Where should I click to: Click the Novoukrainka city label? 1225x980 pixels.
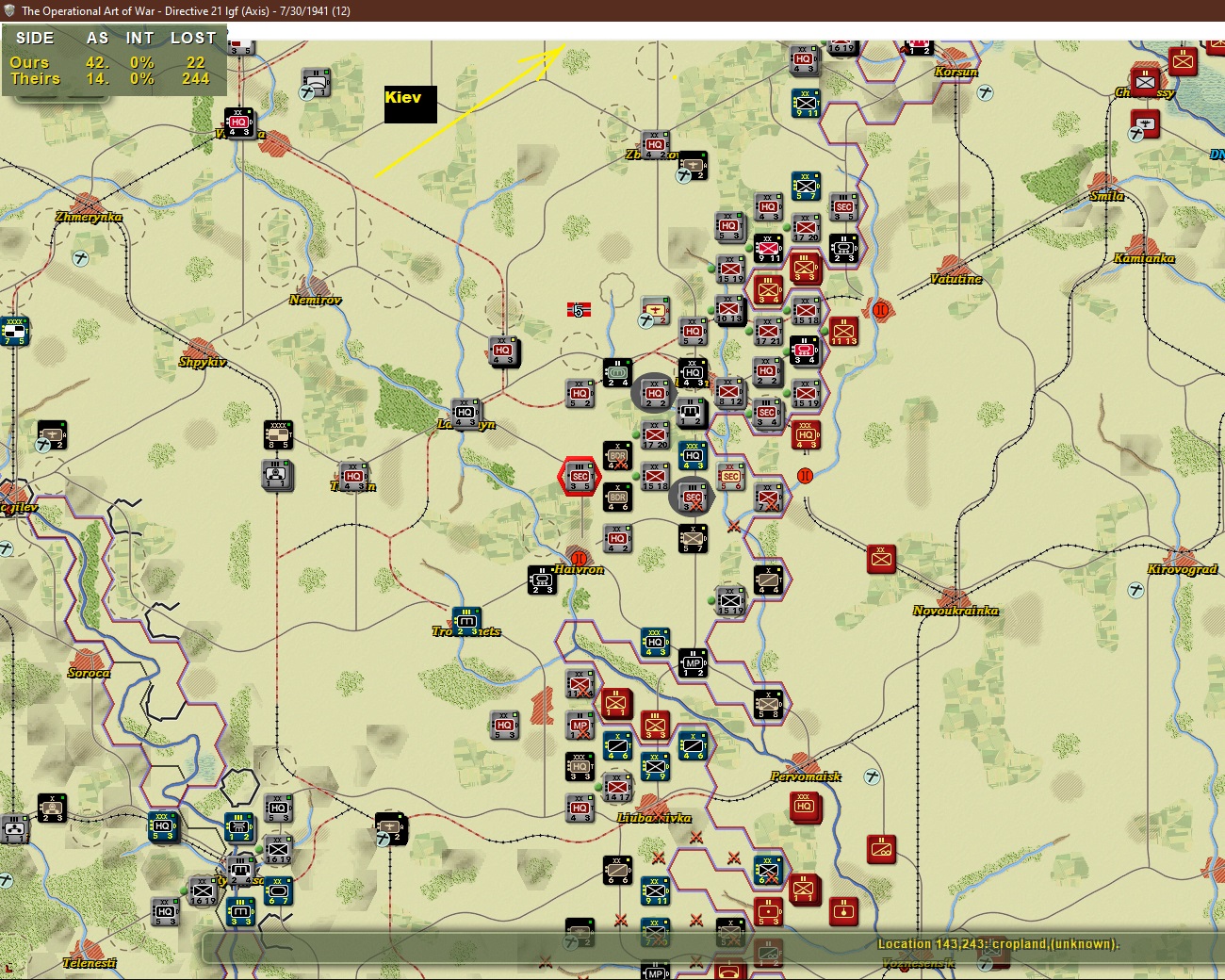point(955,611)
